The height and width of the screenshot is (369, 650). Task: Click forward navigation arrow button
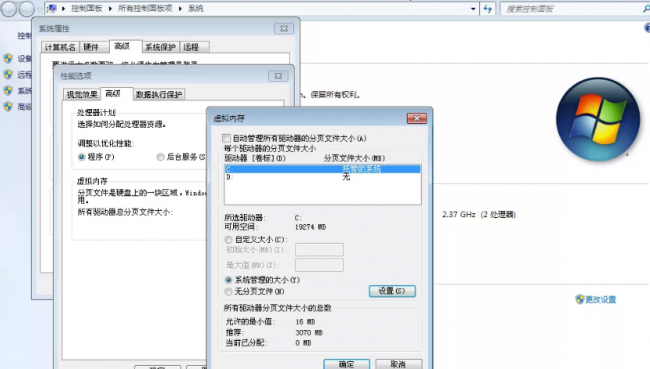pyautogui.click(x=27, y=9)
